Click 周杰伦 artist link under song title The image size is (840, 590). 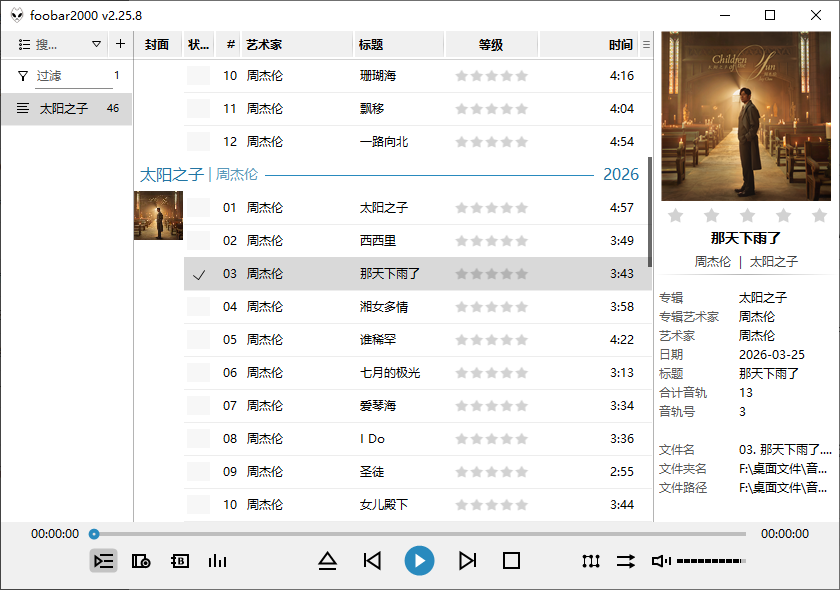click(x=712, y=262)
